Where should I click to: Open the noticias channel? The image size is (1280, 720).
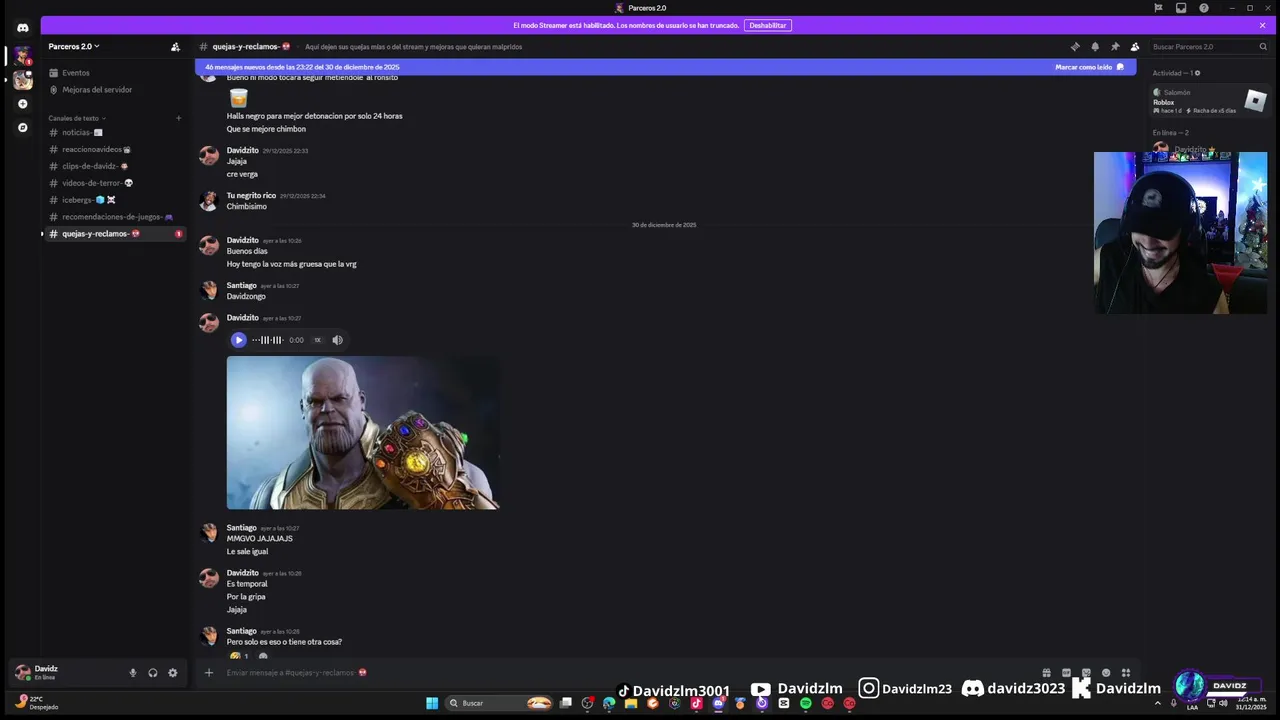(113, 132)
